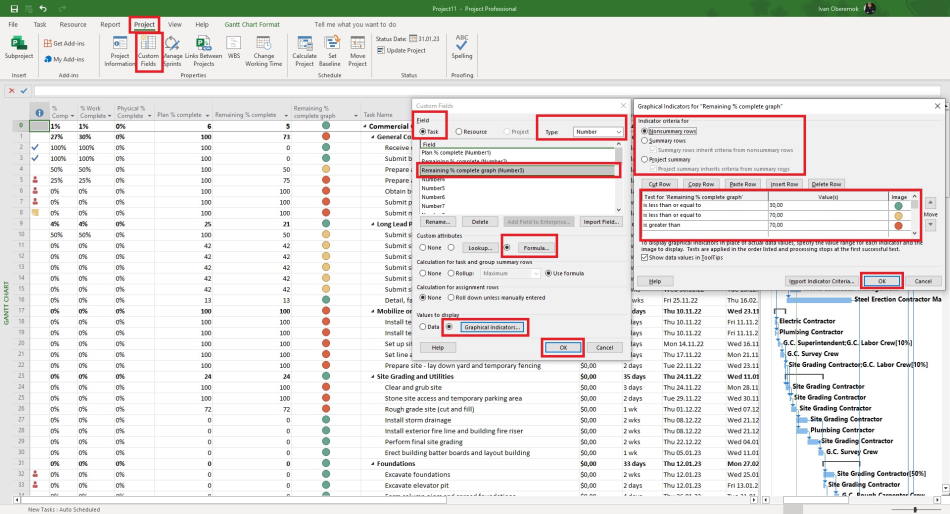Switch to the Report ribbon tab
The height and width of the screenshot is (514, 950).
110,24
